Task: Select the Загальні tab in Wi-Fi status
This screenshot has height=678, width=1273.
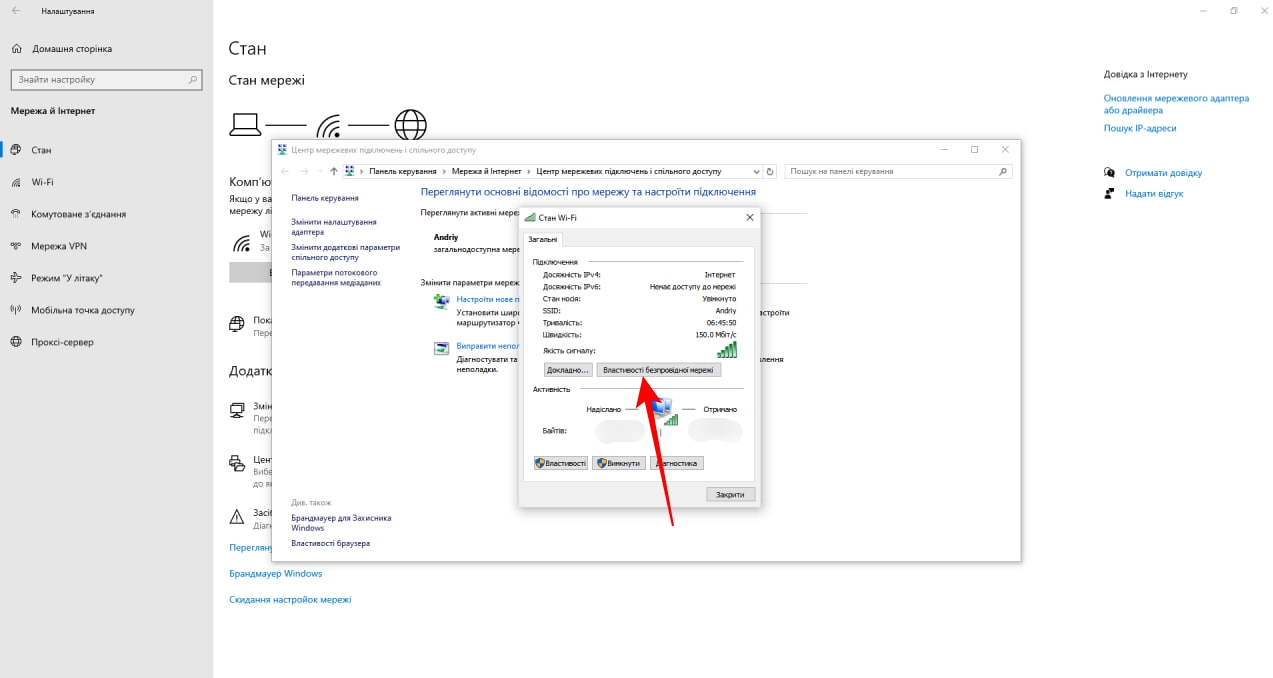Action: (x=544, y=239)
